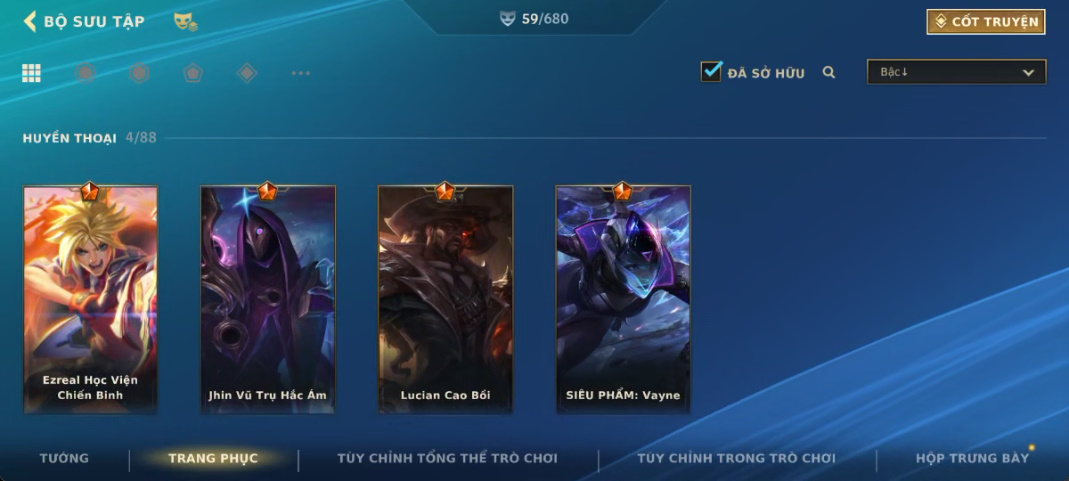1069x481 pixels.
Task: Filter by the circular rarity gem icon
Action: [x=85, y=72]
